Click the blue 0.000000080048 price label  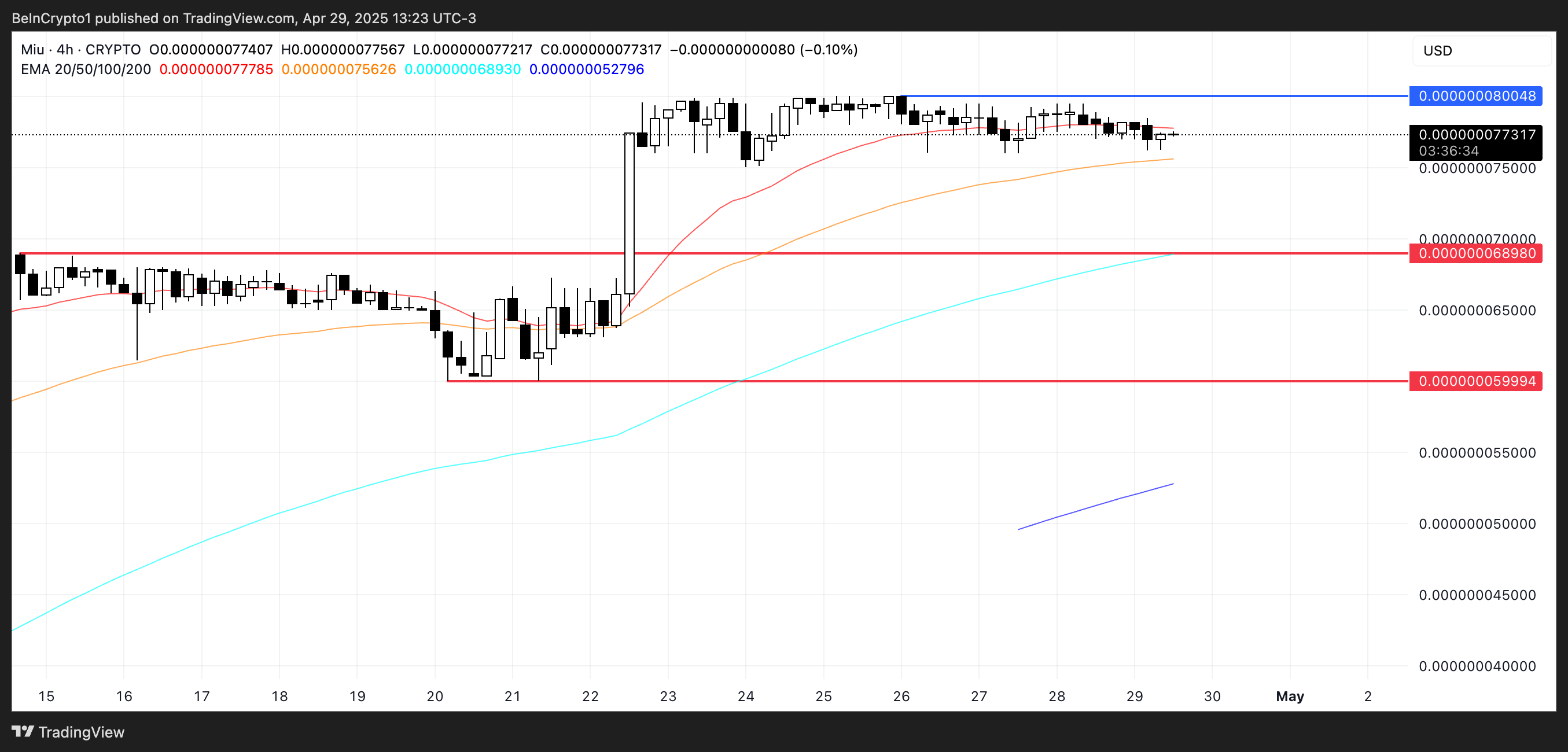[x=1475, y=96]
